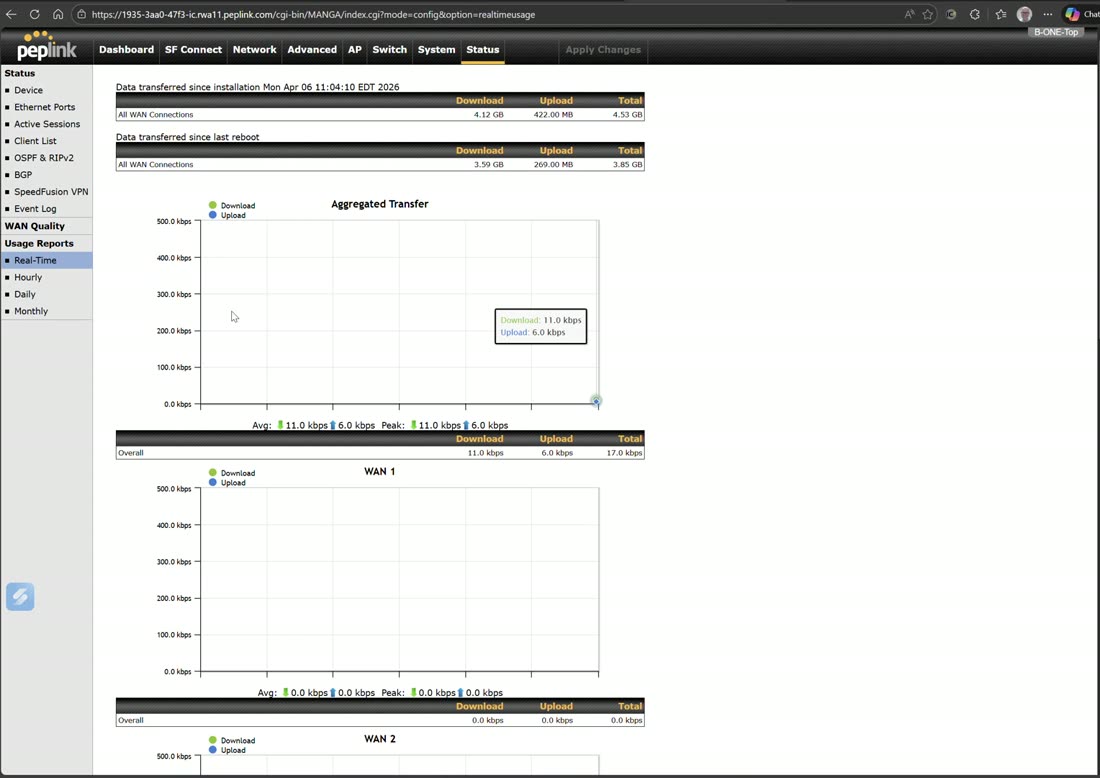Open Client List in the sidebar
Viewport: 1100px width, 778px height.
(35, 141)
